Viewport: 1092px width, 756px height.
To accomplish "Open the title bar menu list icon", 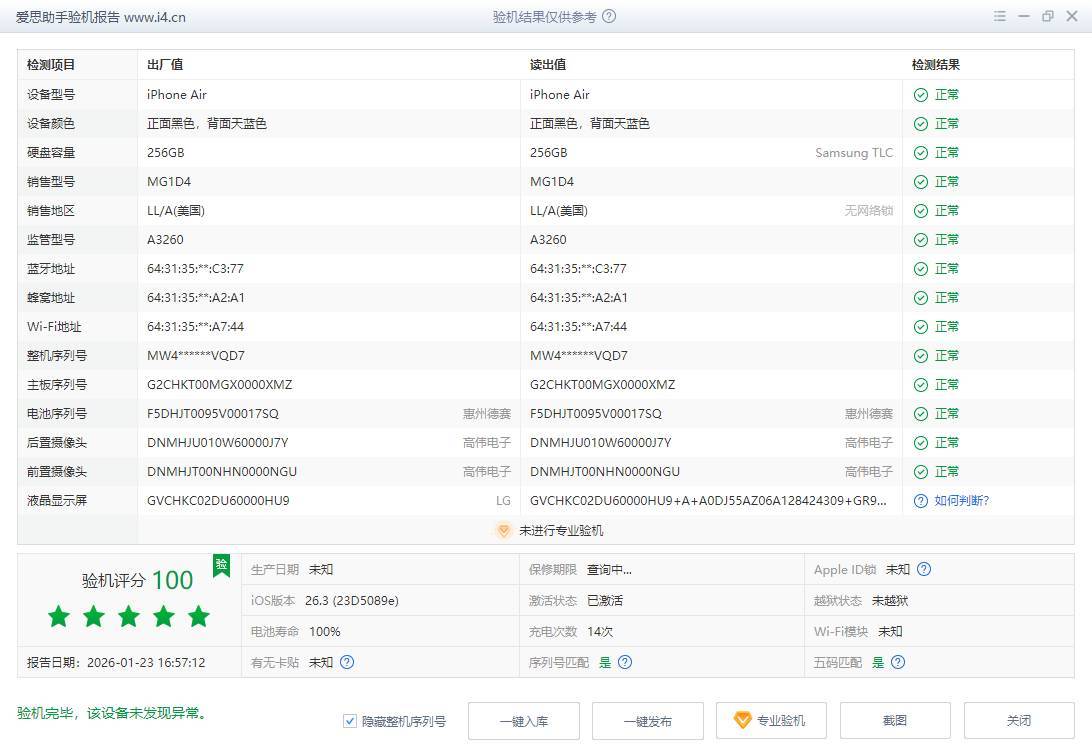I will pyautogui.click(x=1000, y=17).
